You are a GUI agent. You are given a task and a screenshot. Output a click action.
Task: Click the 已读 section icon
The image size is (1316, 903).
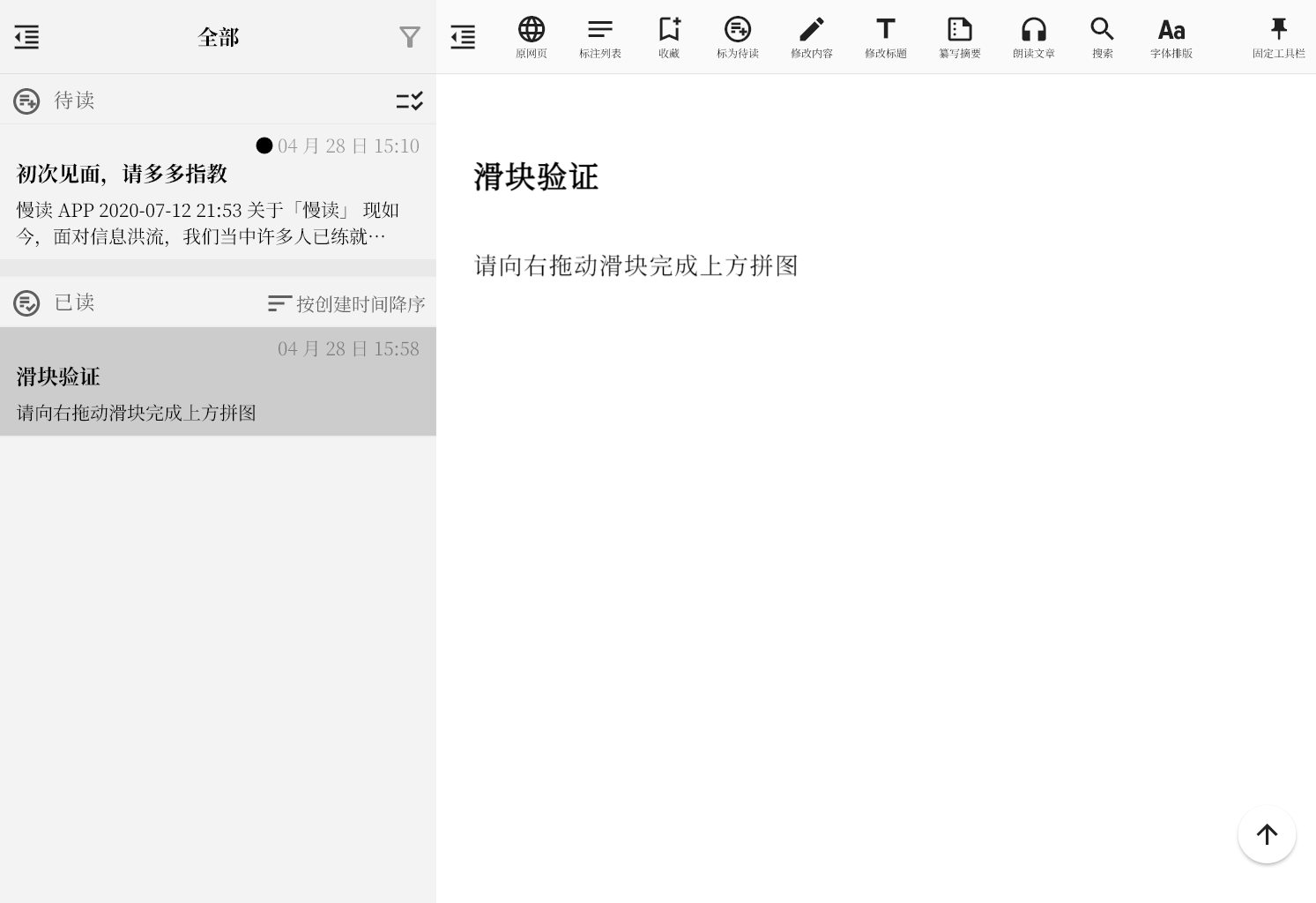[26, 303]
